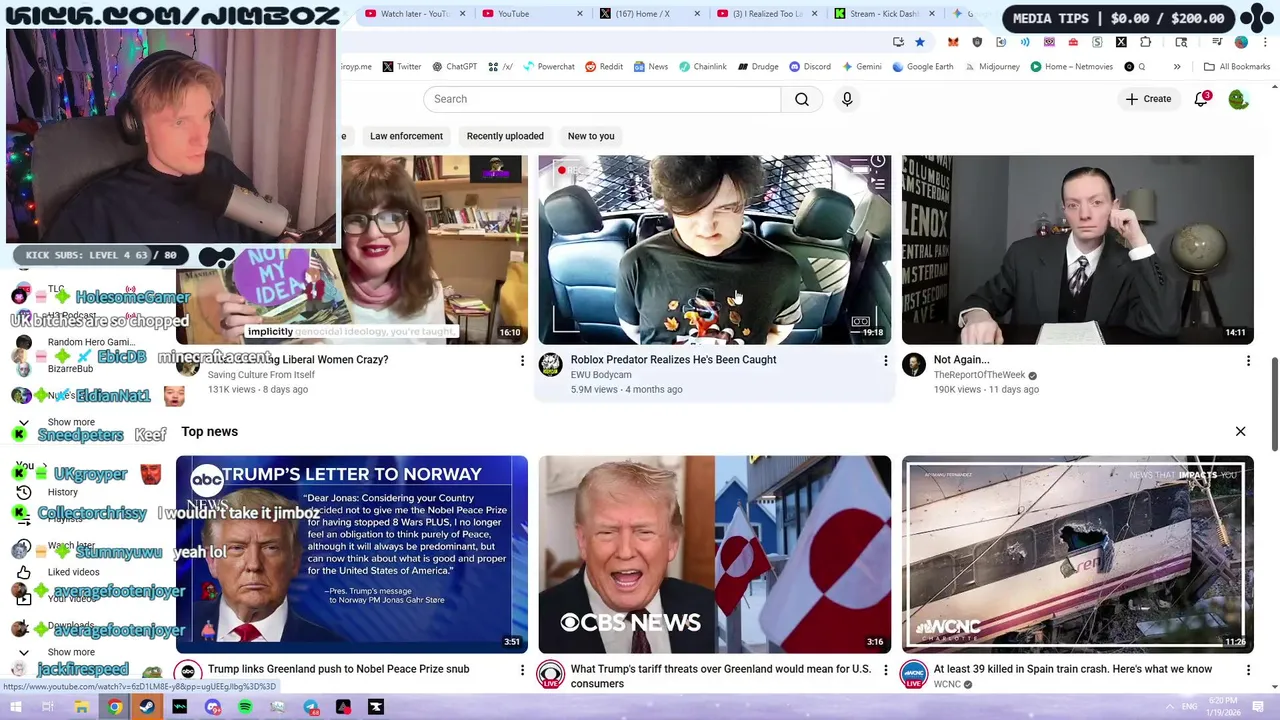Select the New to you filter chip

tap(591, 136)
